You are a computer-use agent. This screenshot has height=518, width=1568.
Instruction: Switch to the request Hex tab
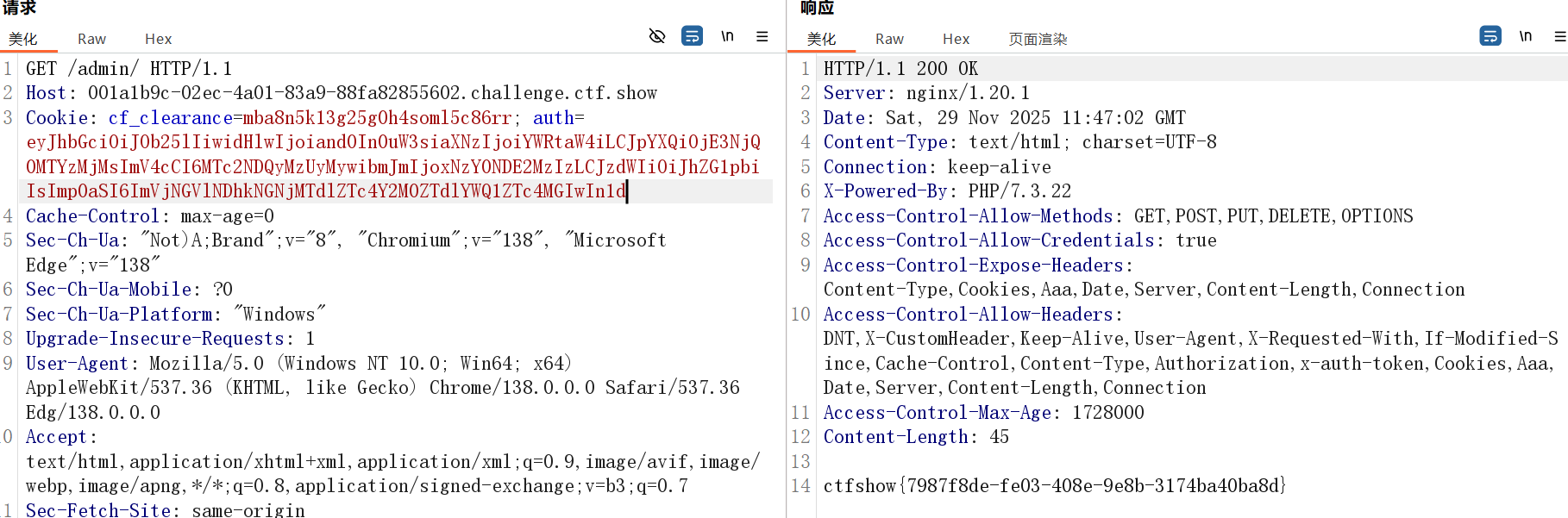[158, 39]
